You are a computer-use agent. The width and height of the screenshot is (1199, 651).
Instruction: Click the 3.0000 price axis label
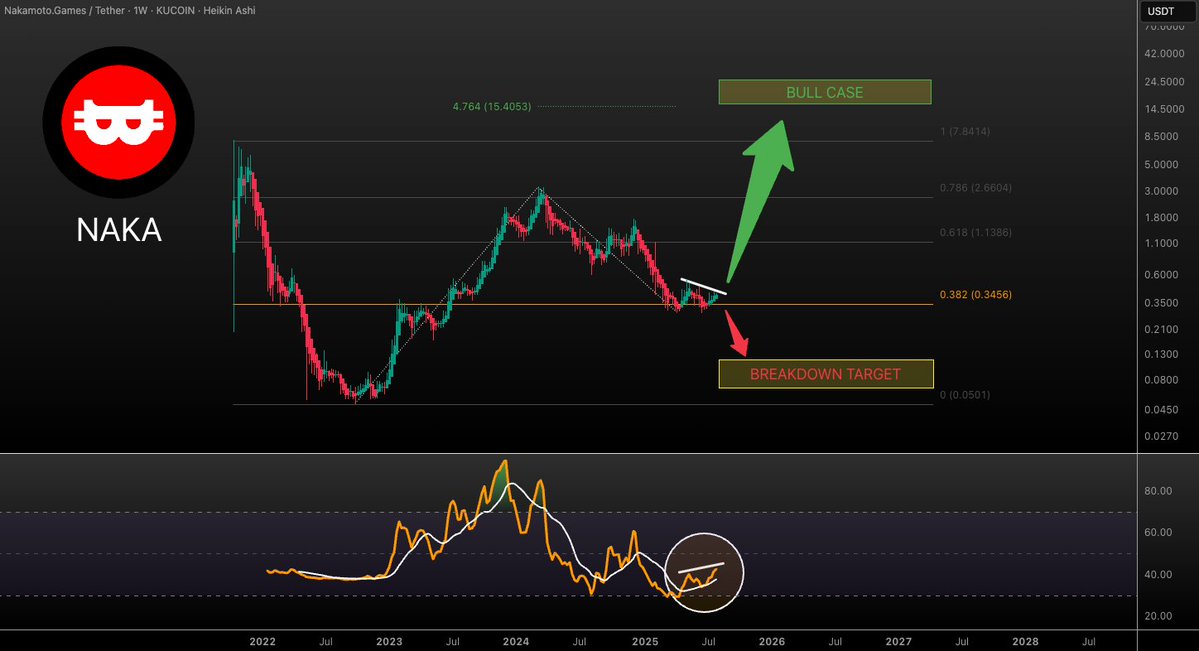(x=1162, y=191)
